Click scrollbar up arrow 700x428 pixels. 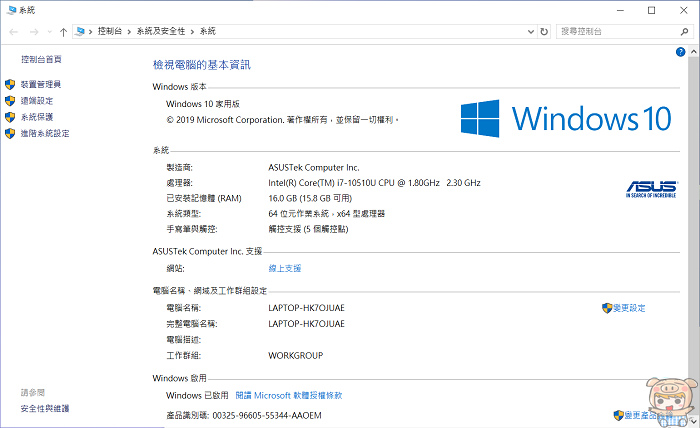tap(694, 52)
